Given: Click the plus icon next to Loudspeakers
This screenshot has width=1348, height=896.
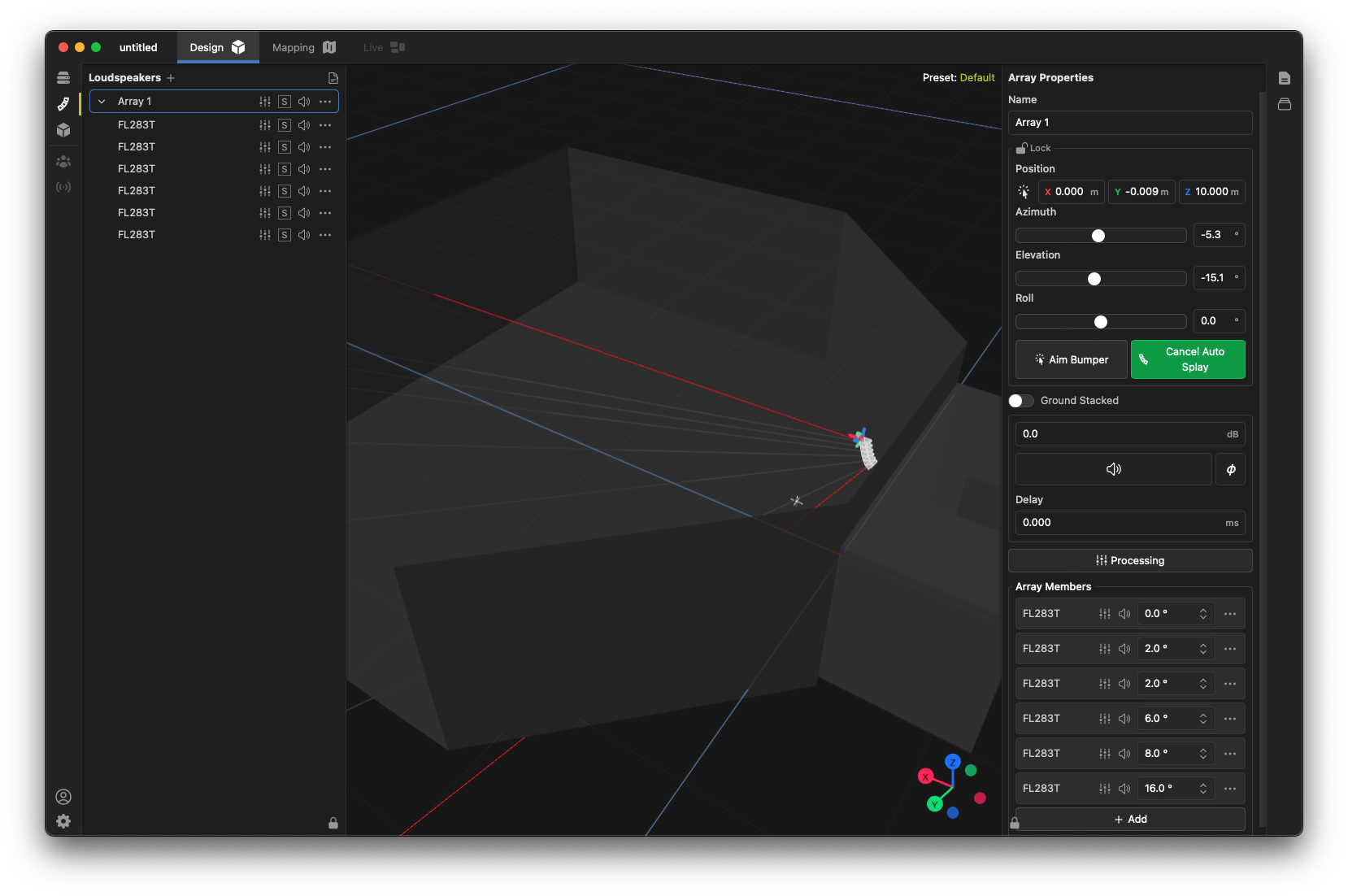Looking at the screenshot, I should [171, 78].
